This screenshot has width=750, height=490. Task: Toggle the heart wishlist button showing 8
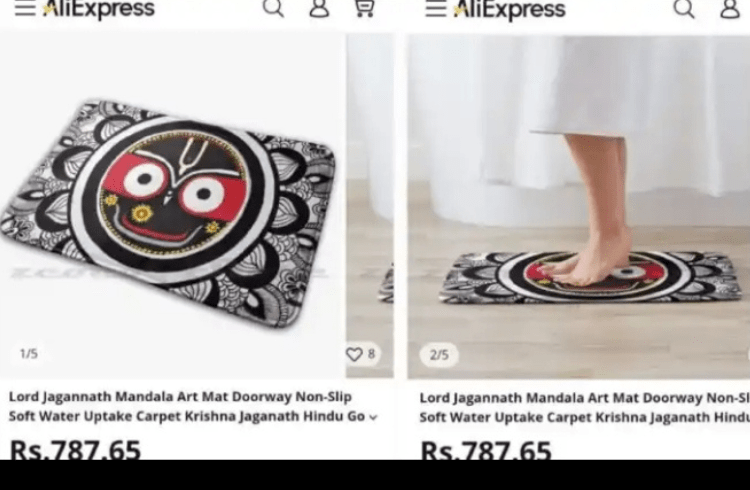pyautogui.click(x=361, y=354)
